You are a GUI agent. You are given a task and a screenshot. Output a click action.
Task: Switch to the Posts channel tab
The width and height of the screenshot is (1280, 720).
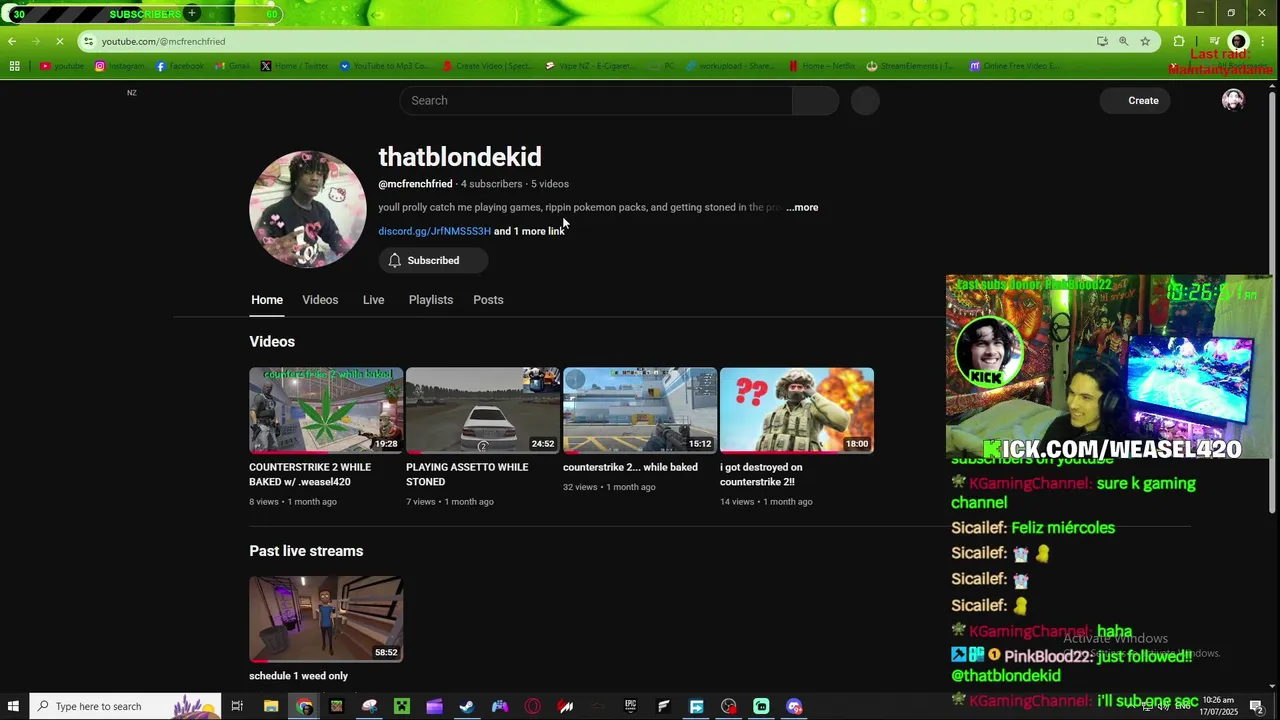pos(488,300)
